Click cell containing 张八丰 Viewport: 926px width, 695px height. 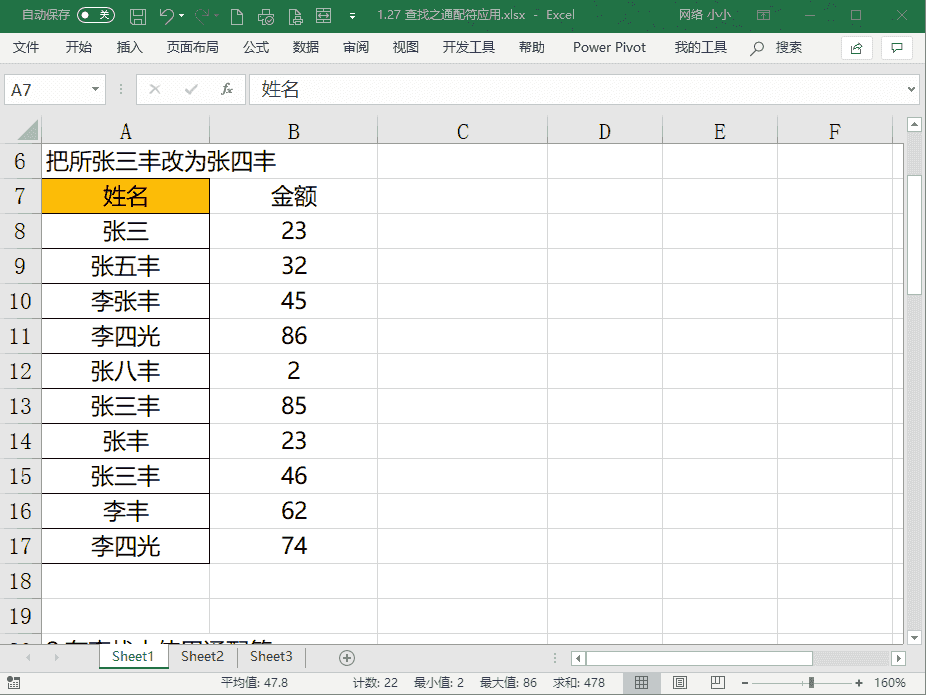(125, 371)
